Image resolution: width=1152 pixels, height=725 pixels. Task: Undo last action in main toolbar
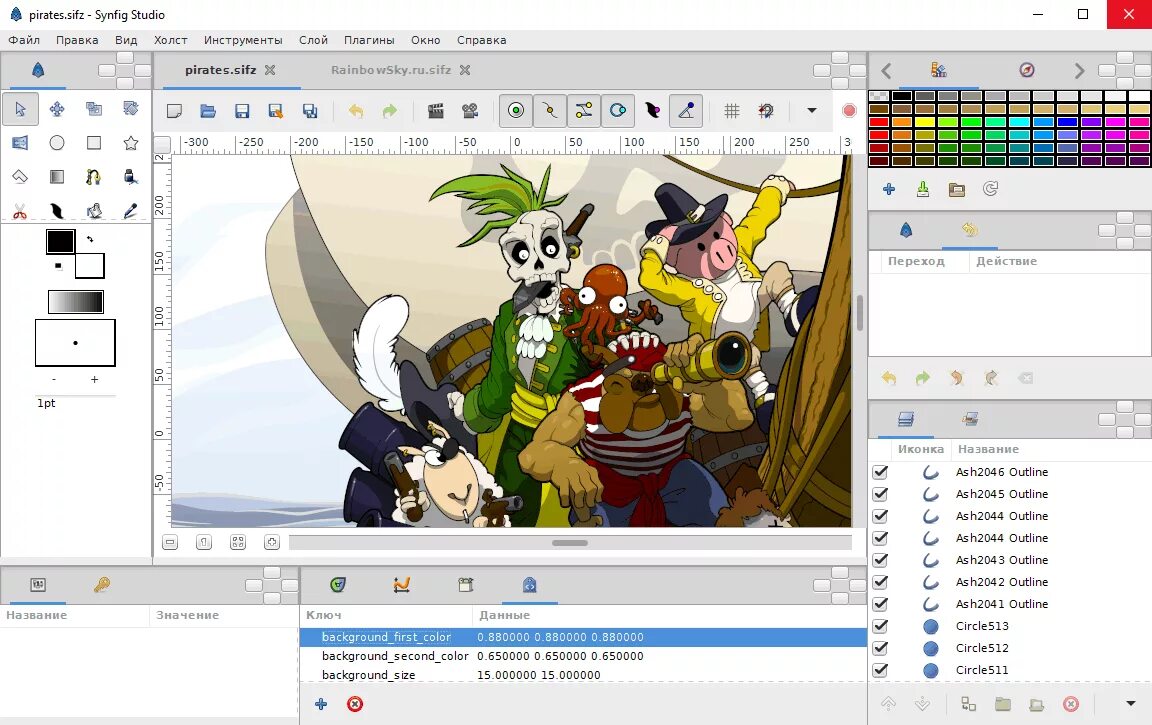tap(356, 111)
